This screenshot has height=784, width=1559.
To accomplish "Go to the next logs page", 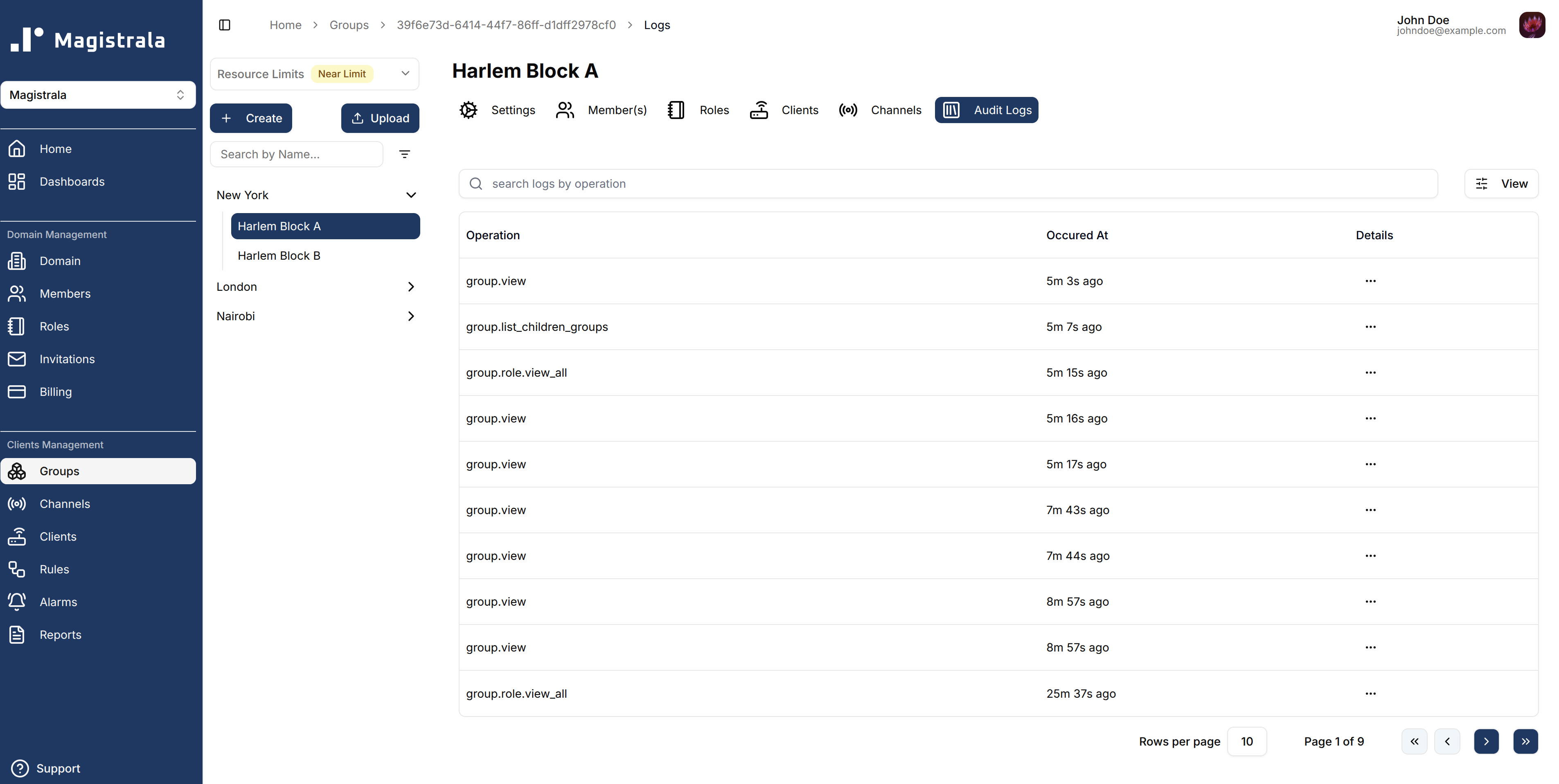I will click(1486, 741).
